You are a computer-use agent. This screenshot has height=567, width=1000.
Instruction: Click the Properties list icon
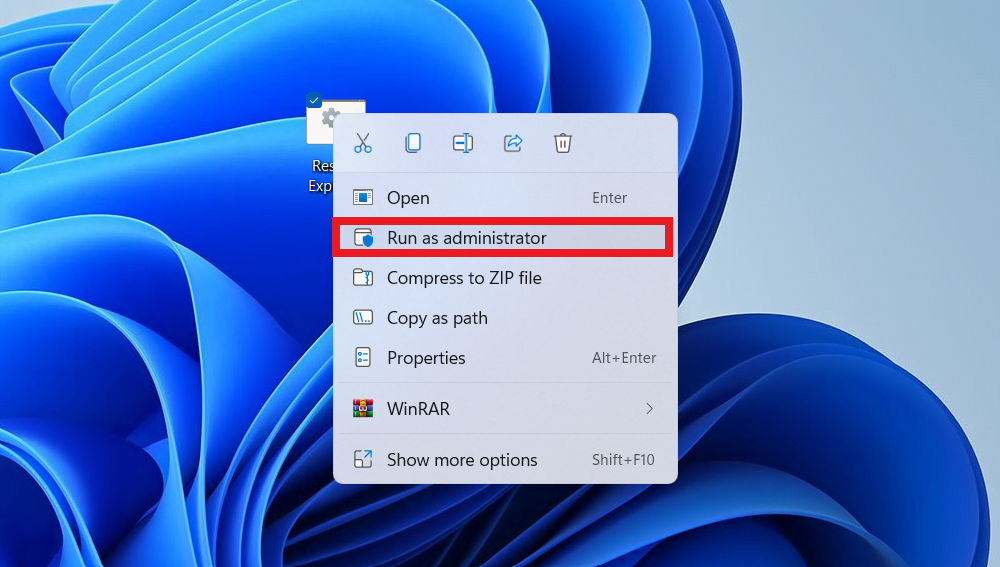pyautogui.click(x=363, y=357)
